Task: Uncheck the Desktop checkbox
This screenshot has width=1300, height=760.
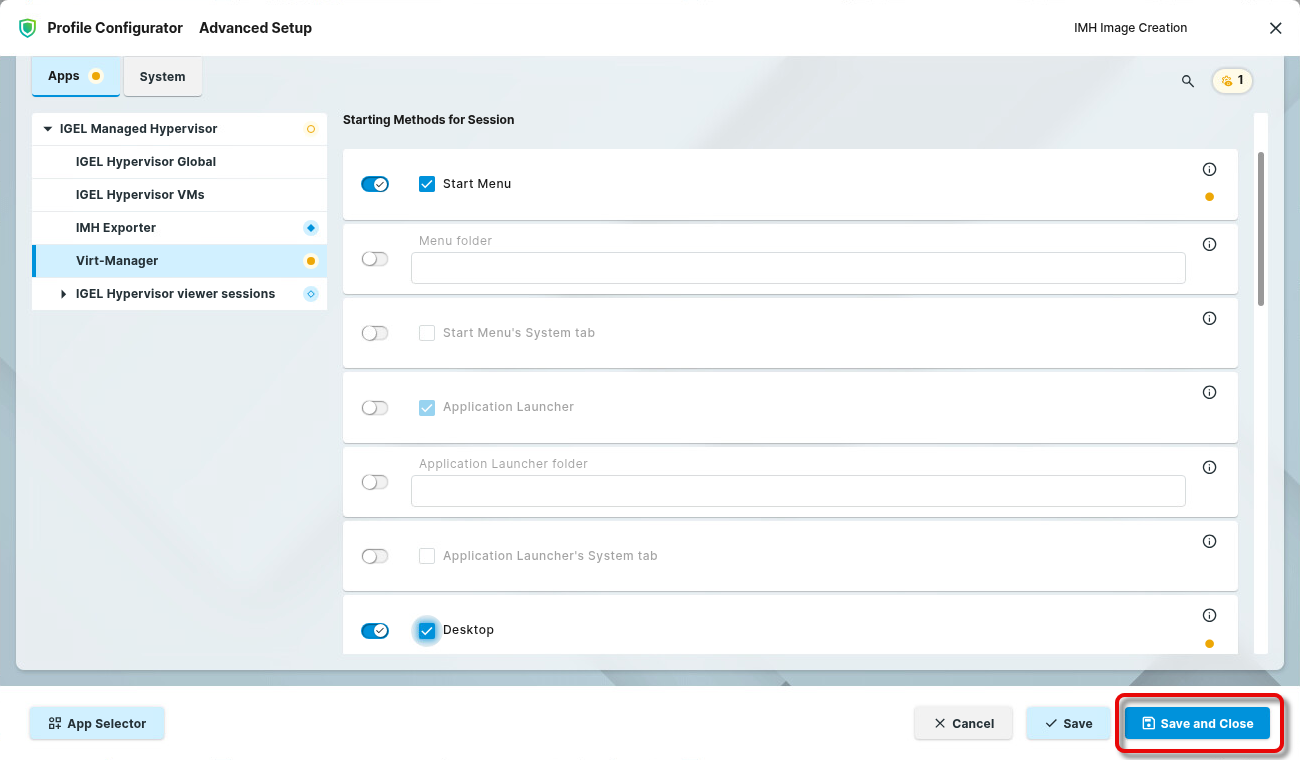Action: point(427,630)
